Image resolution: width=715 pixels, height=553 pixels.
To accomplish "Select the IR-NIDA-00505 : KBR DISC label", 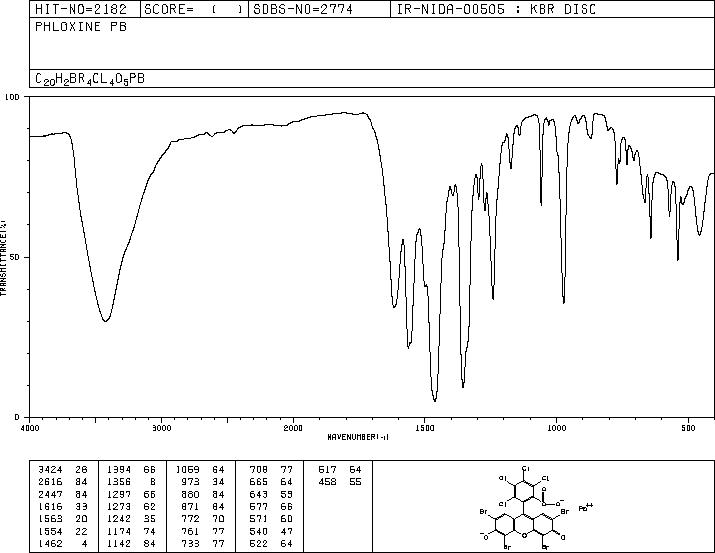I will point(496,9).
